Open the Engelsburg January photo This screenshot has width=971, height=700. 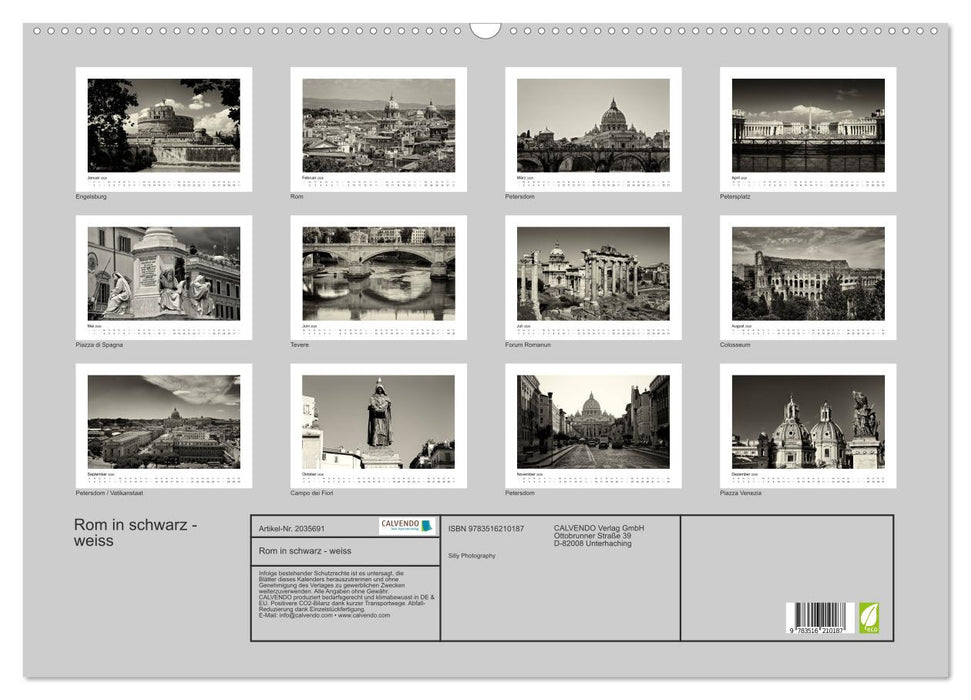[164, 125]
